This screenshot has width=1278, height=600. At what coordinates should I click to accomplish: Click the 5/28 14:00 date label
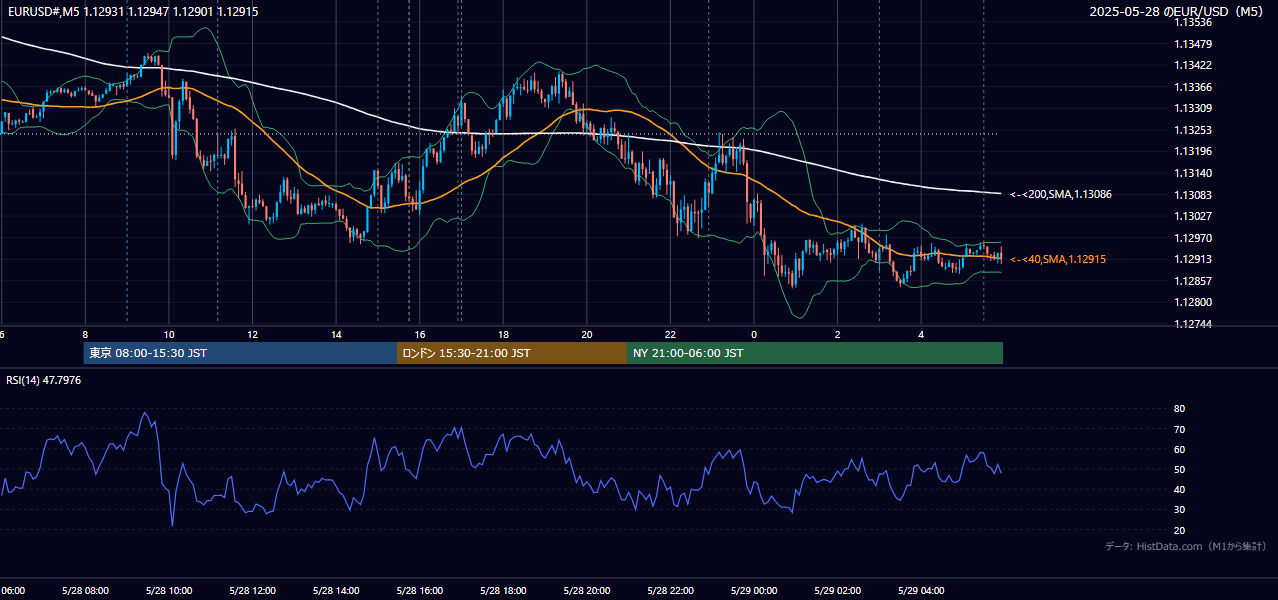(x=335, y=591)
